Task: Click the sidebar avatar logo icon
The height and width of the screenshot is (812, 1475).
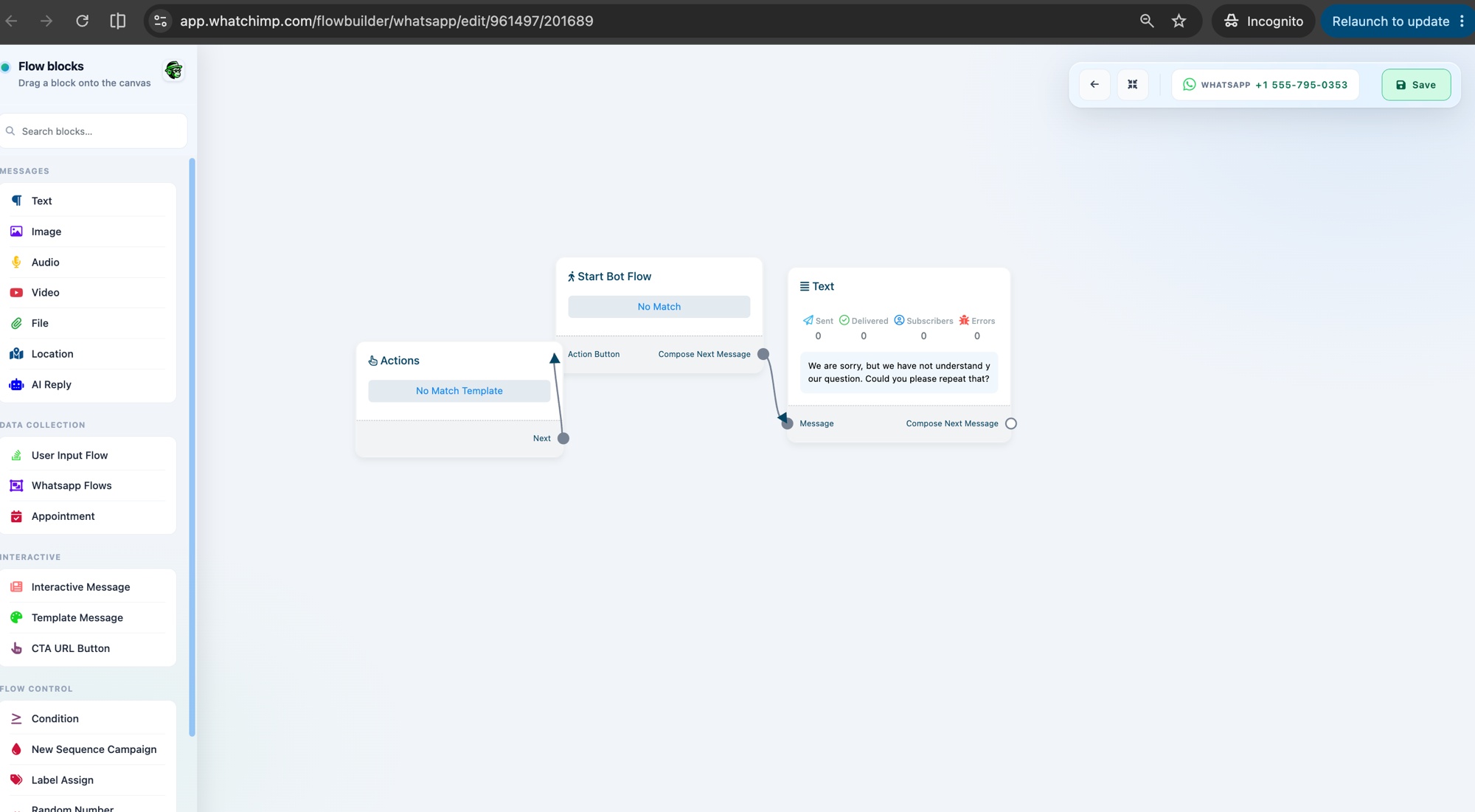Action: click(x=174, y=70)
